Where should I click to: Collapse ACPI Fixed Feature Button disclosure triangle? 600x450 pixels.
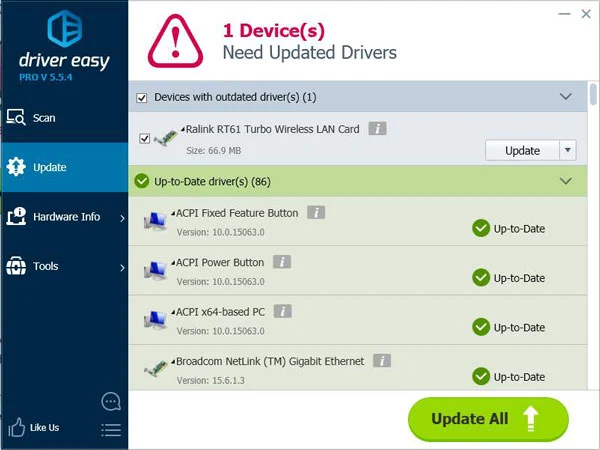(x=173, y=213)
